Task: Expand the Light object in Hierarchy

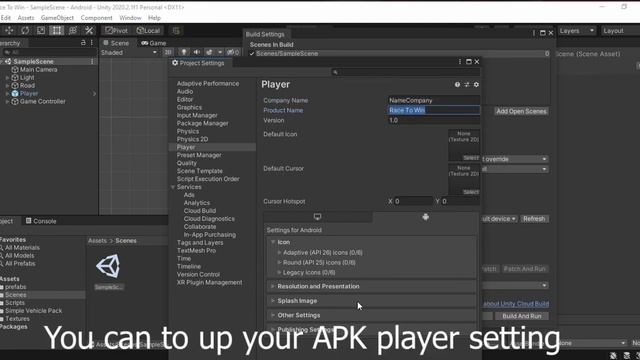Action: point(7,78)
